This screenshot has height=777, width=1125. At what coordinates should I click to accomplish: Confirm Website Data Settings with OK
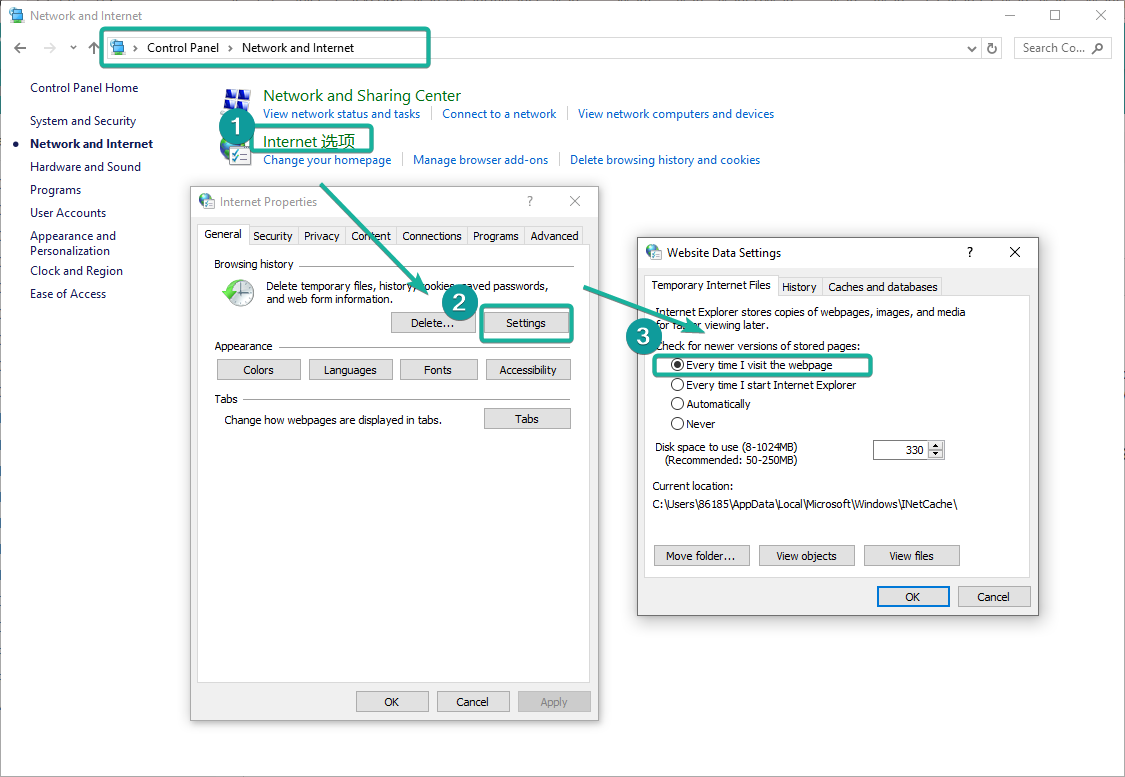(913, 597)
